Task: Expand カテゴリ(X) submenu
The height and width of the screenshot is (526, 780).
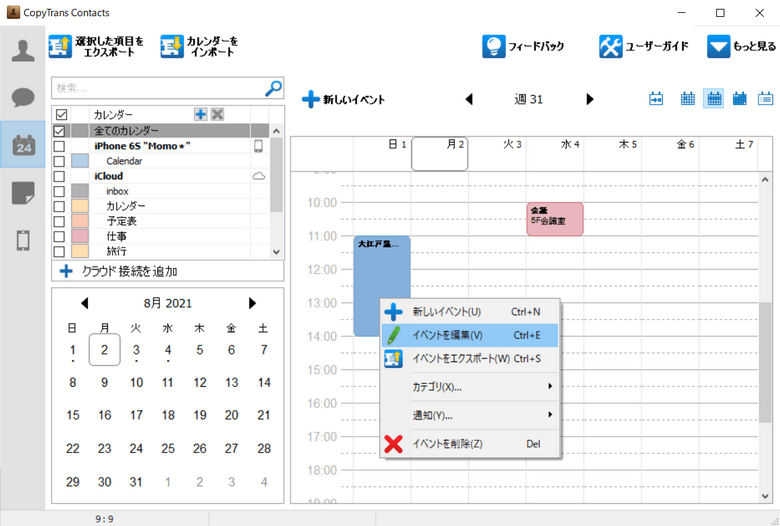Action: click(x=470, y=387)
